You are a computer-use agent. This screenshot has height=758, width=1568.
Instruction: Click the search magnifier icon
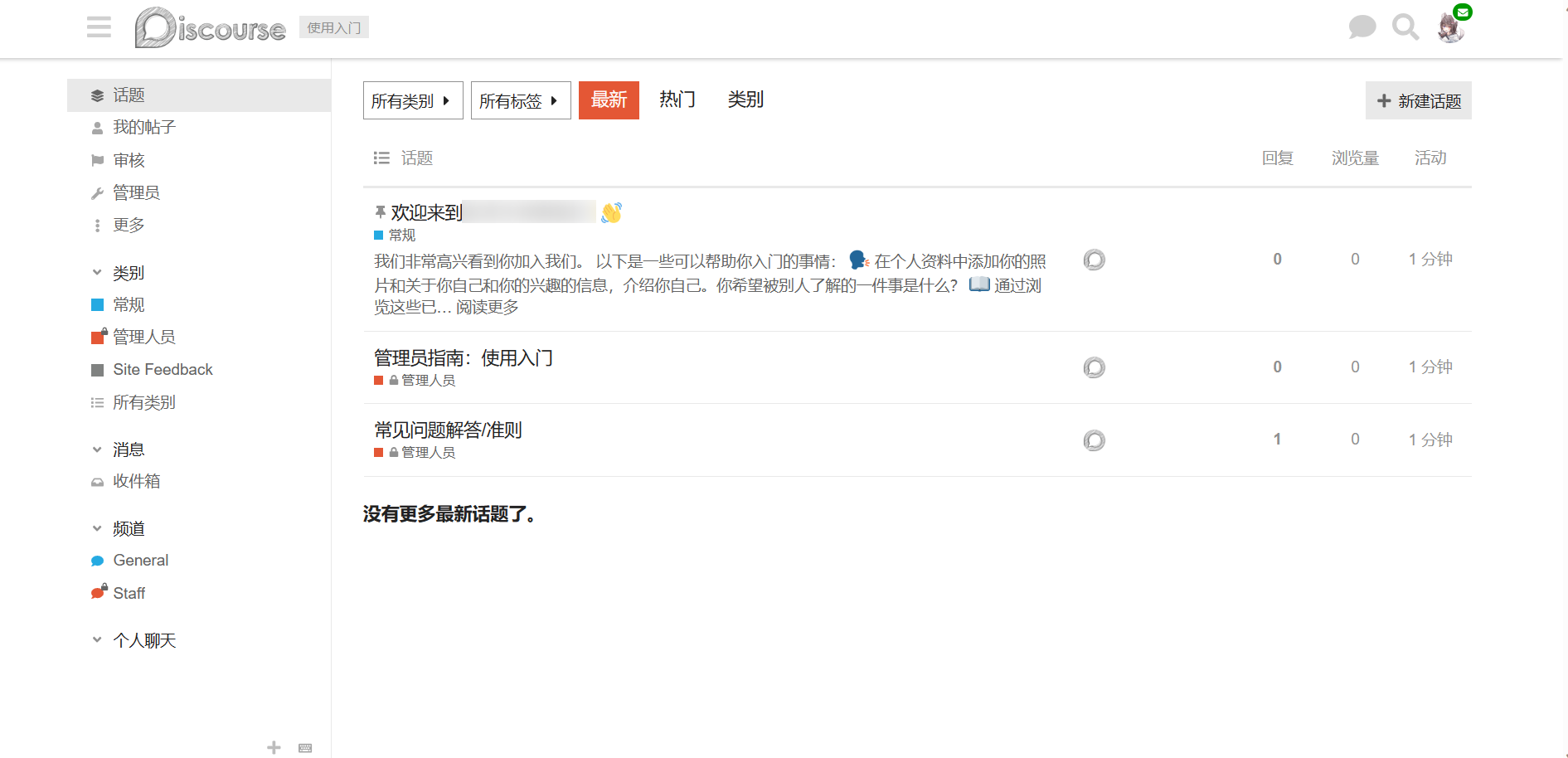click(1405, 27)
